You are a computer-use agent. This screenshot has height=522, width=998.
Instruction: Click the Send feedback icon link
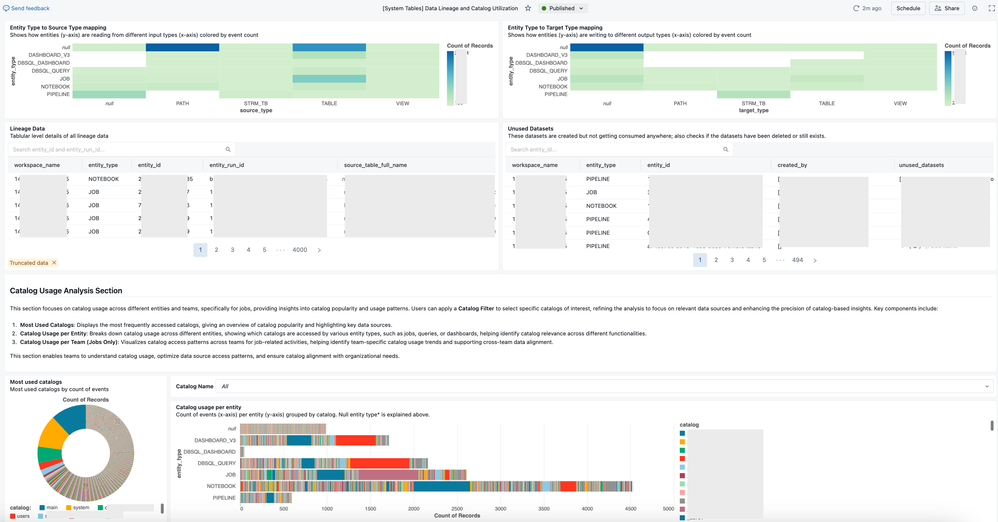(5, 8)
